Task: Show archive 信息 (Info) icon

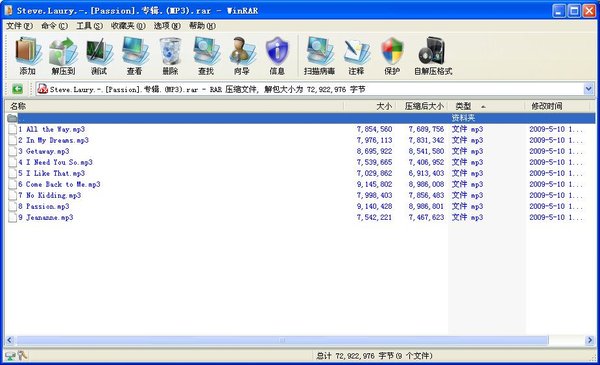Action: tap(277, 51)
